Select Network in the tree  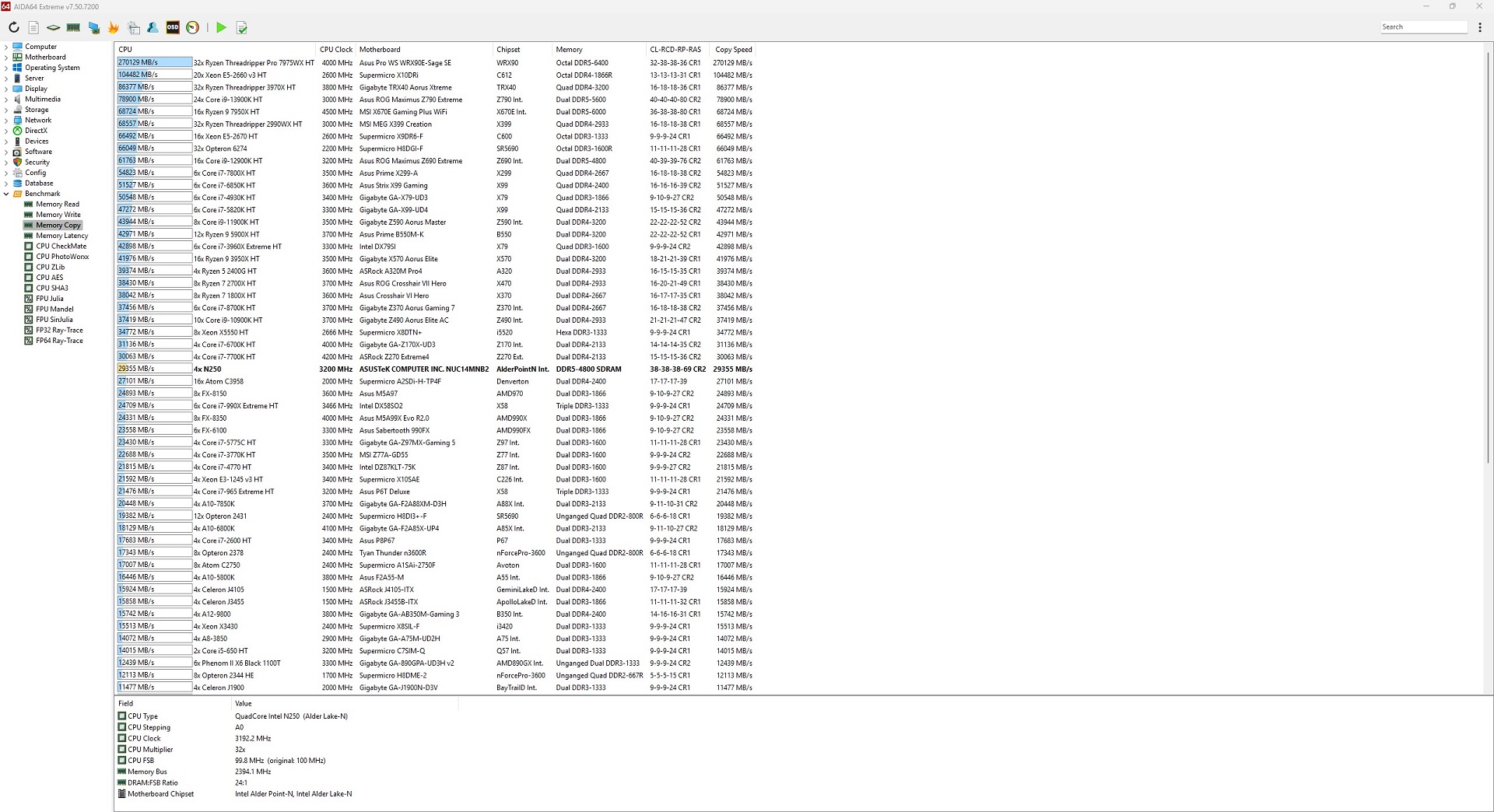pyautogui.click(x=38, y=120)
